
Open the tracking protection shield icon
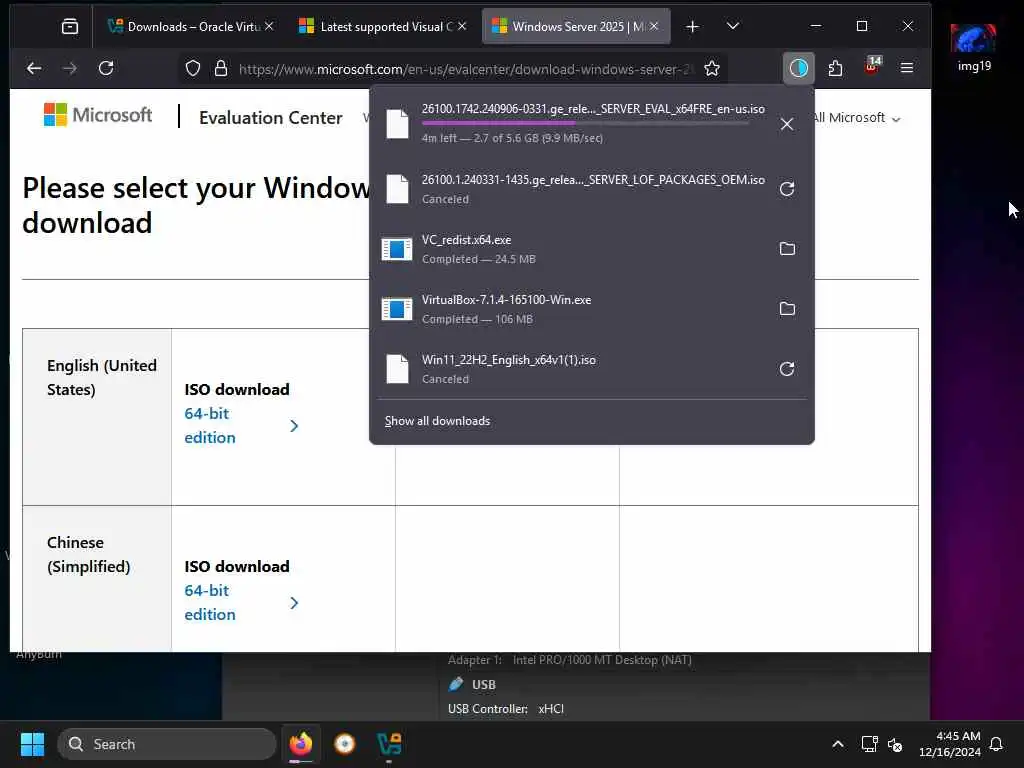coord(193,69)
